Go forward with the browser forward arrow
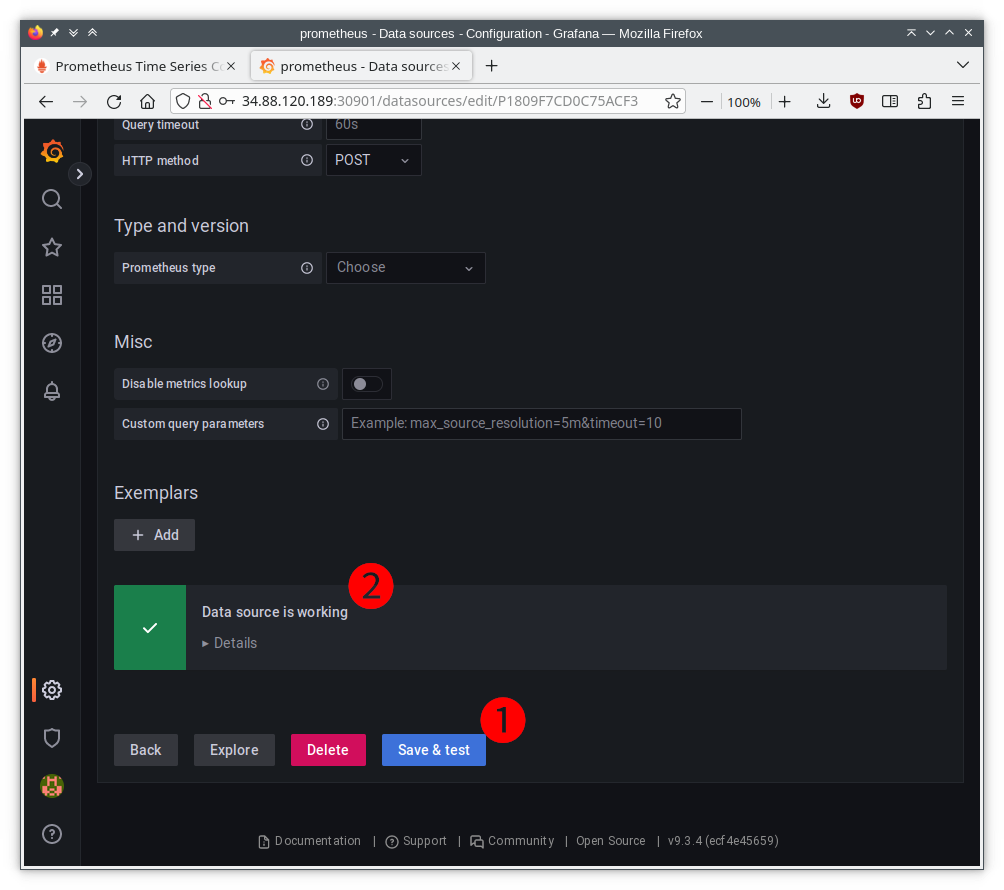This screenshot has height=890, width=1004. 80,101
